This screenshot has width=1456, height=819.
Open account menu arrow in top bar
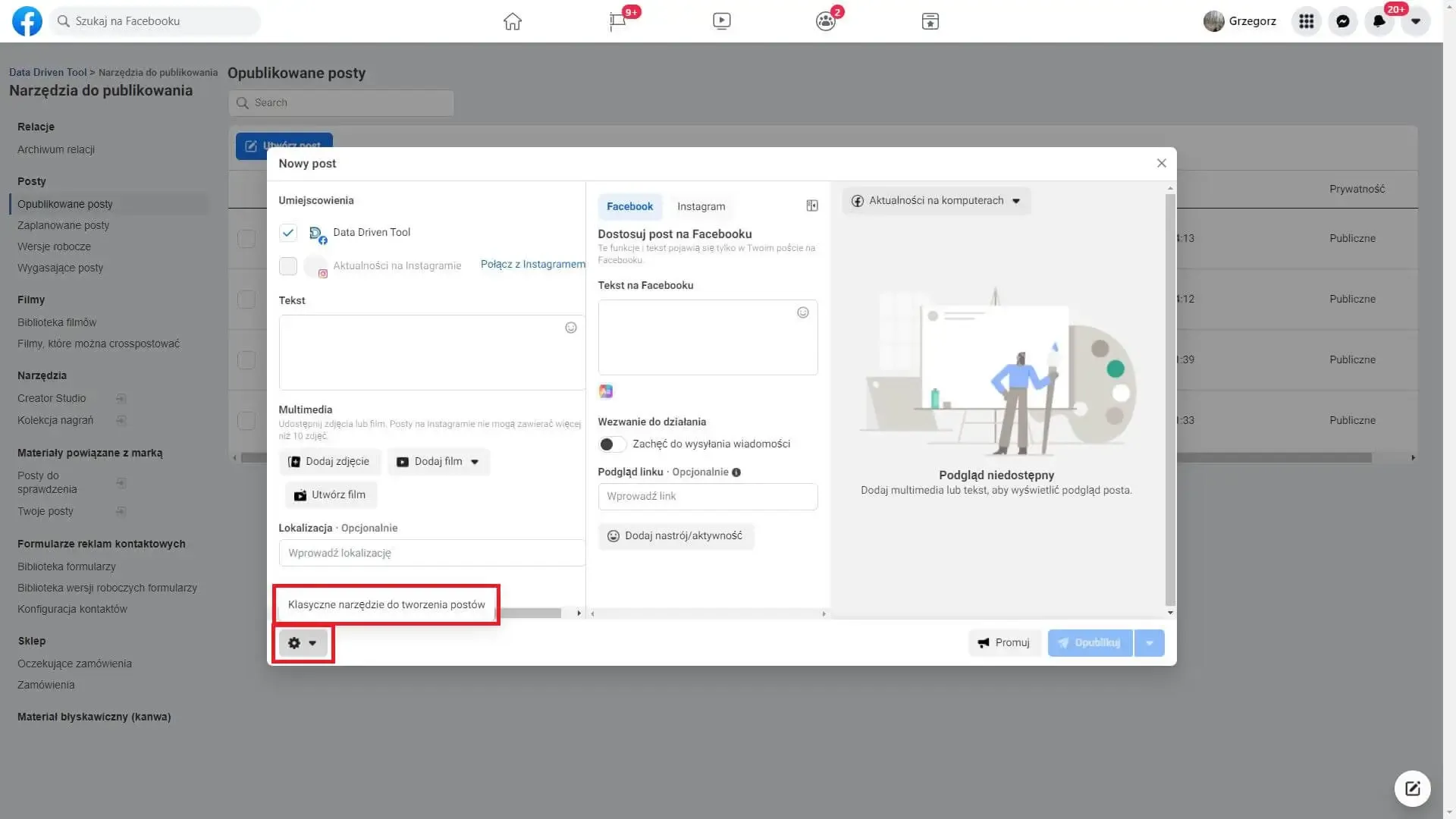point(1415,21)
